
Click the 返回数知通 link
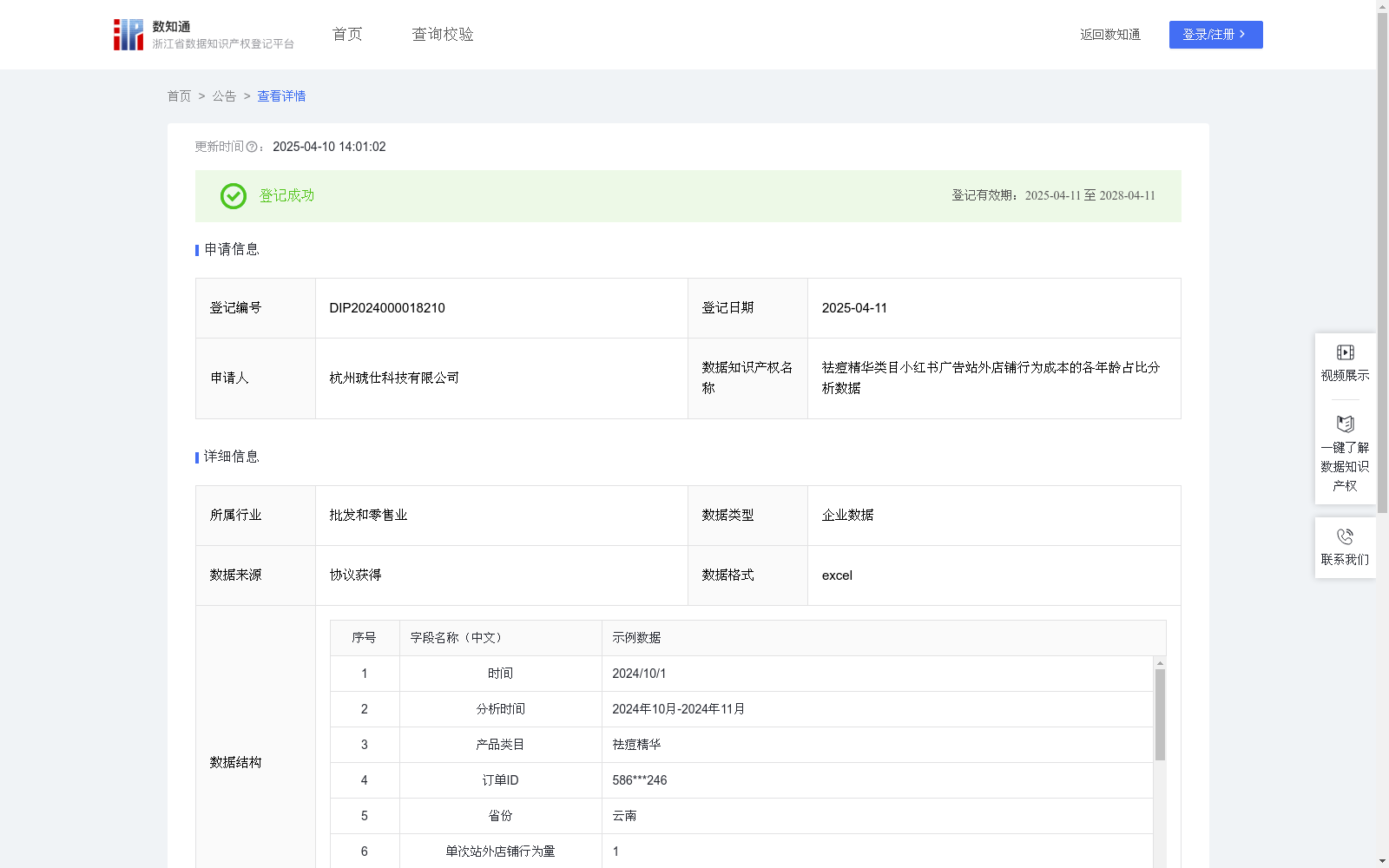tap(1110, 35)
